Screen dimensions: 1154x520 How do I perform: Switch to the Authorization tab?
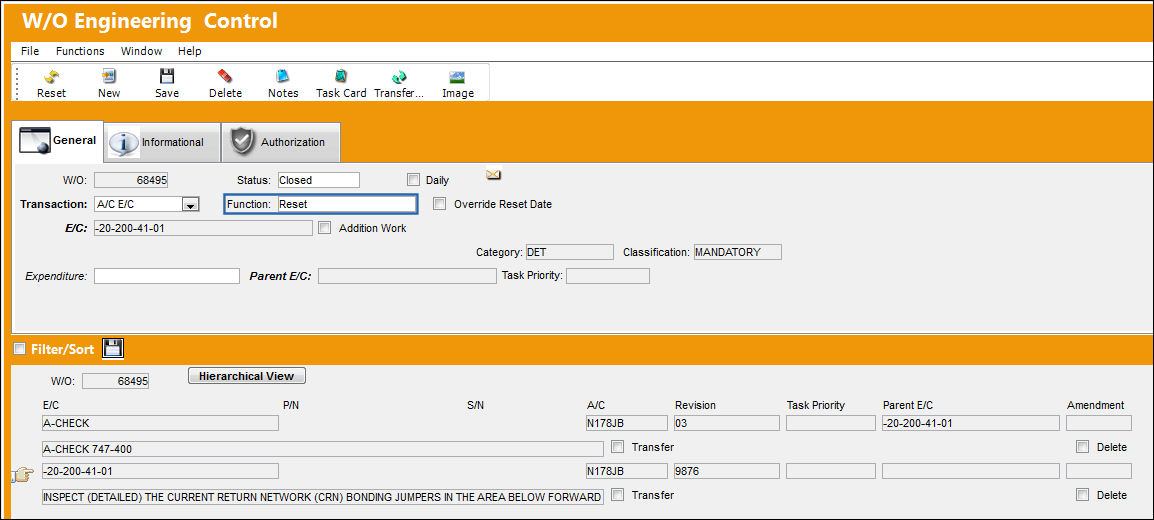[281, 142]
